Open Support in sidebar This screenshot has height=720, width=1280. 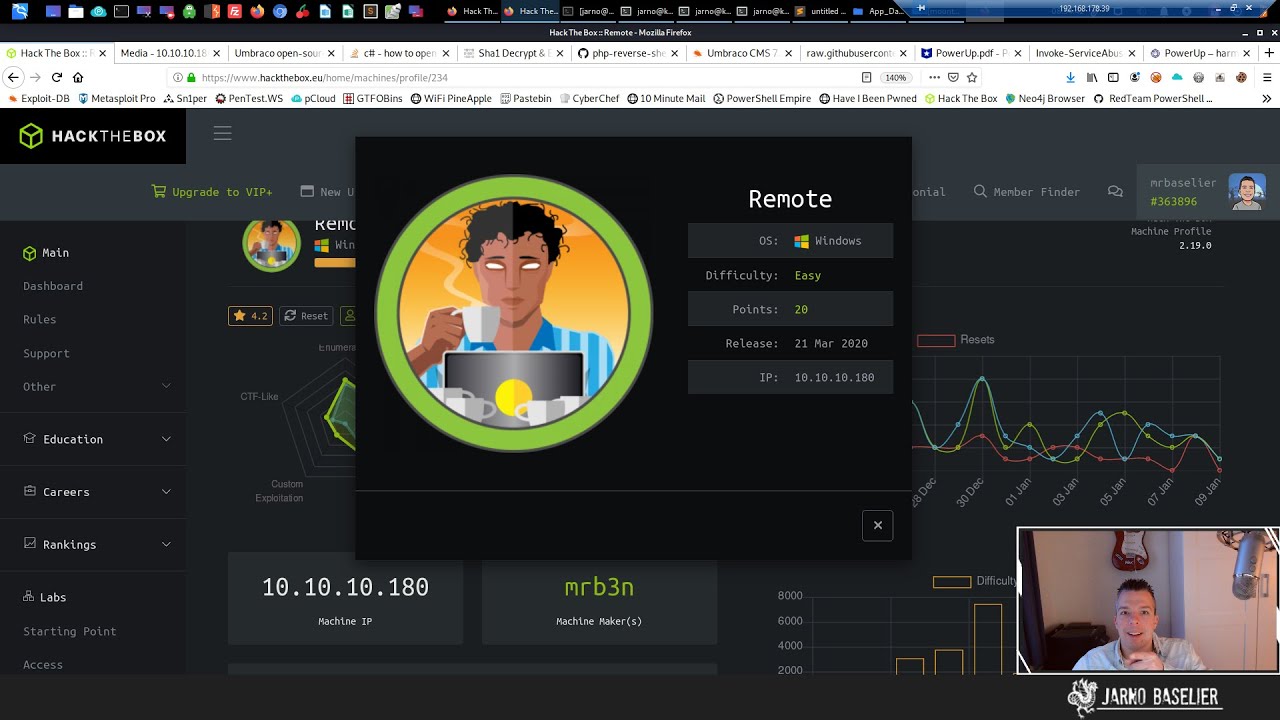click(46, 353)
